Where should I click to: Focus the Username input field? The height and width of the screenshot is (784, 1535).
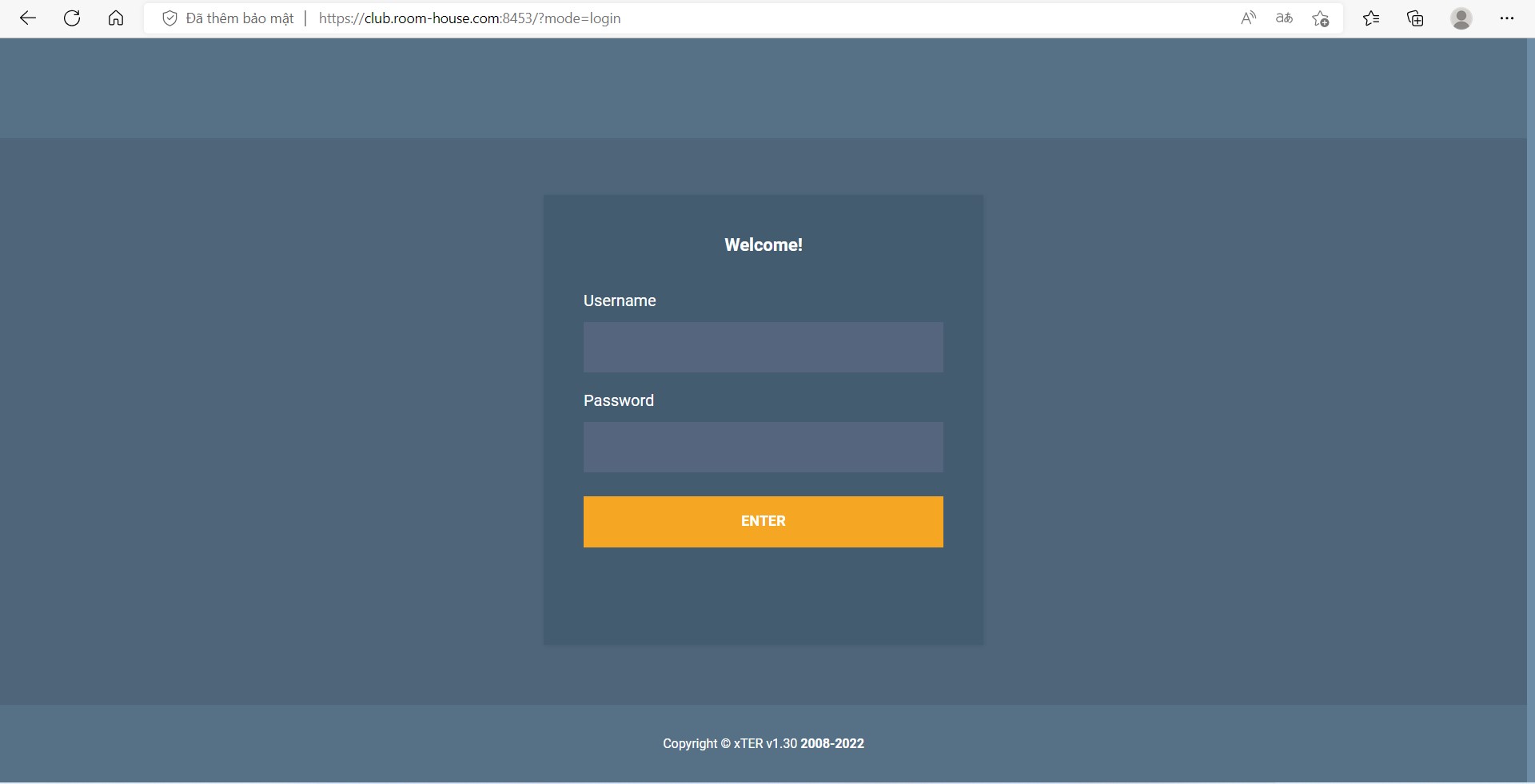click(x=763, y=347)
